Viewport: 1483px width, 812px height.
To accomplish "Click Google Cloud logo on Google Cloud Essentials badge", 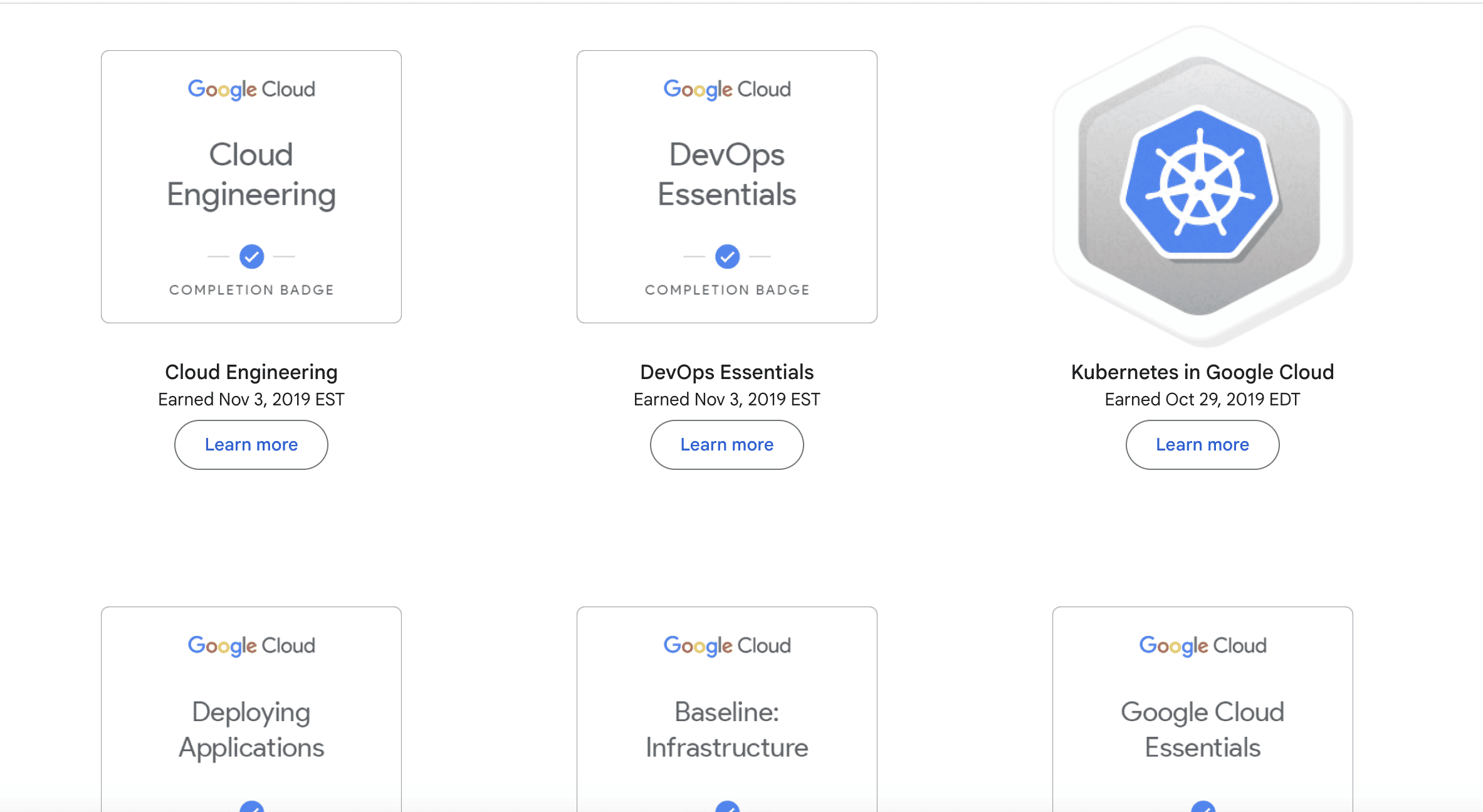I will point(1203,646).
